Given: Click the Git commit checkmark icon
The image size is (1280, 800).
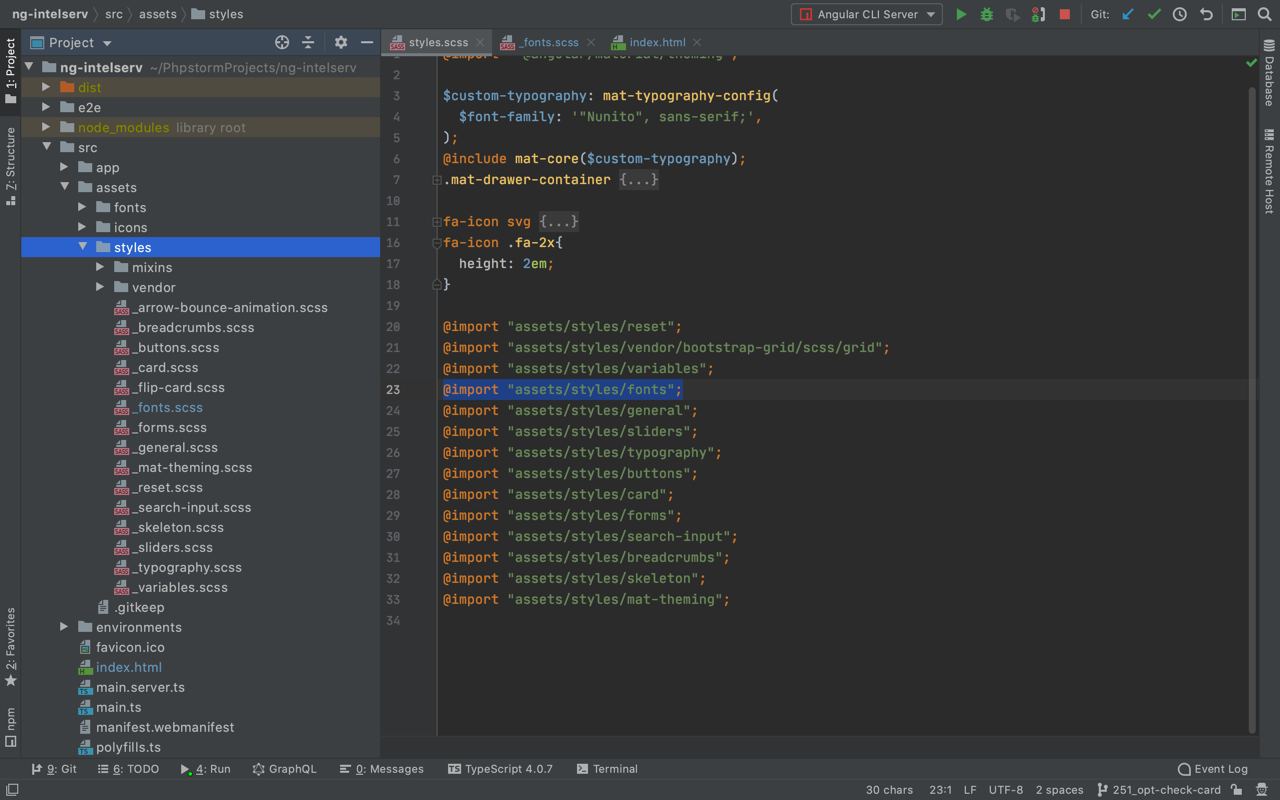Looking at the screenshot, I should pyautogui.click(x=1154, y=14).
